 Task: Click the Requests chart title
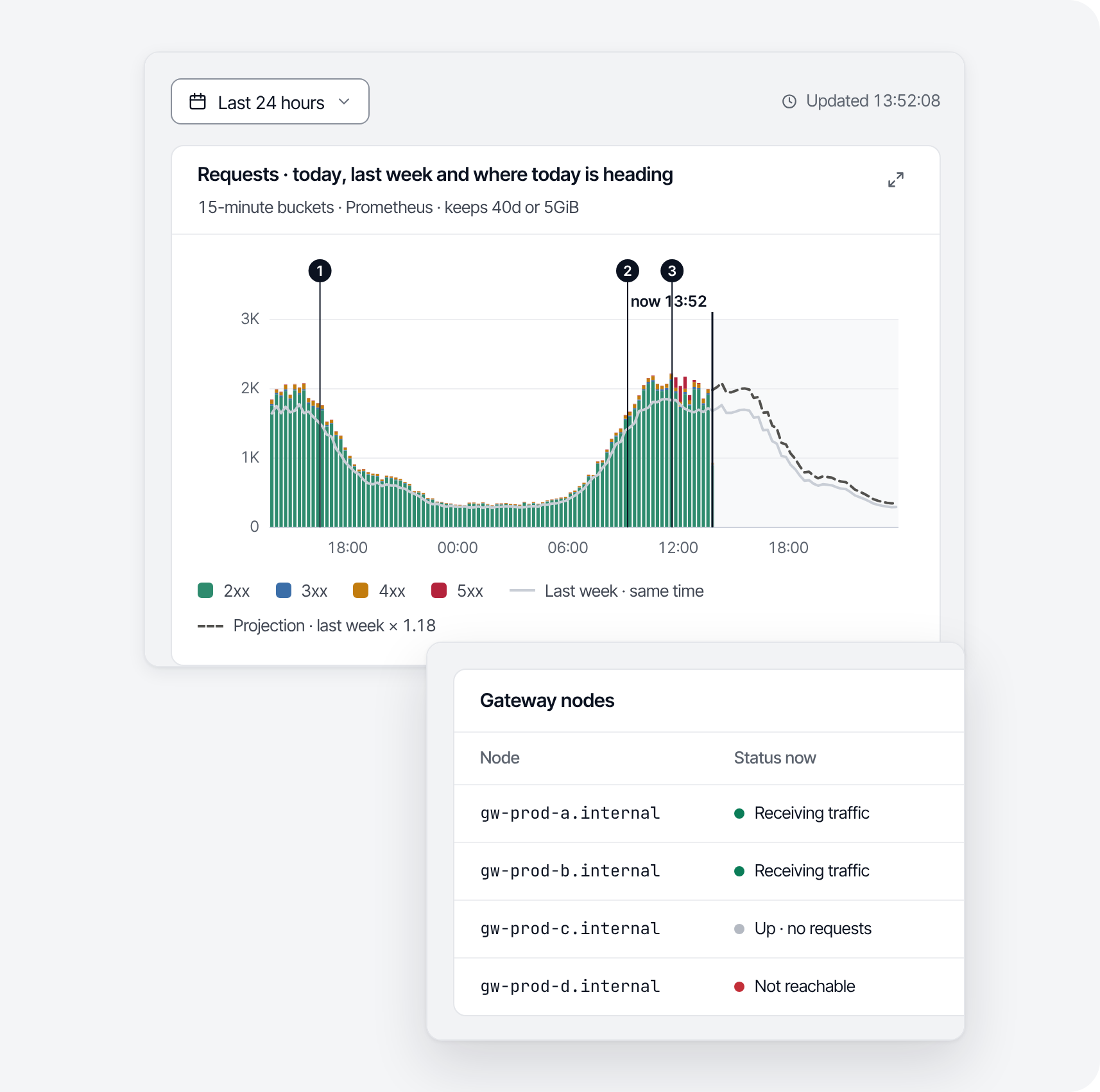point(435,175)
